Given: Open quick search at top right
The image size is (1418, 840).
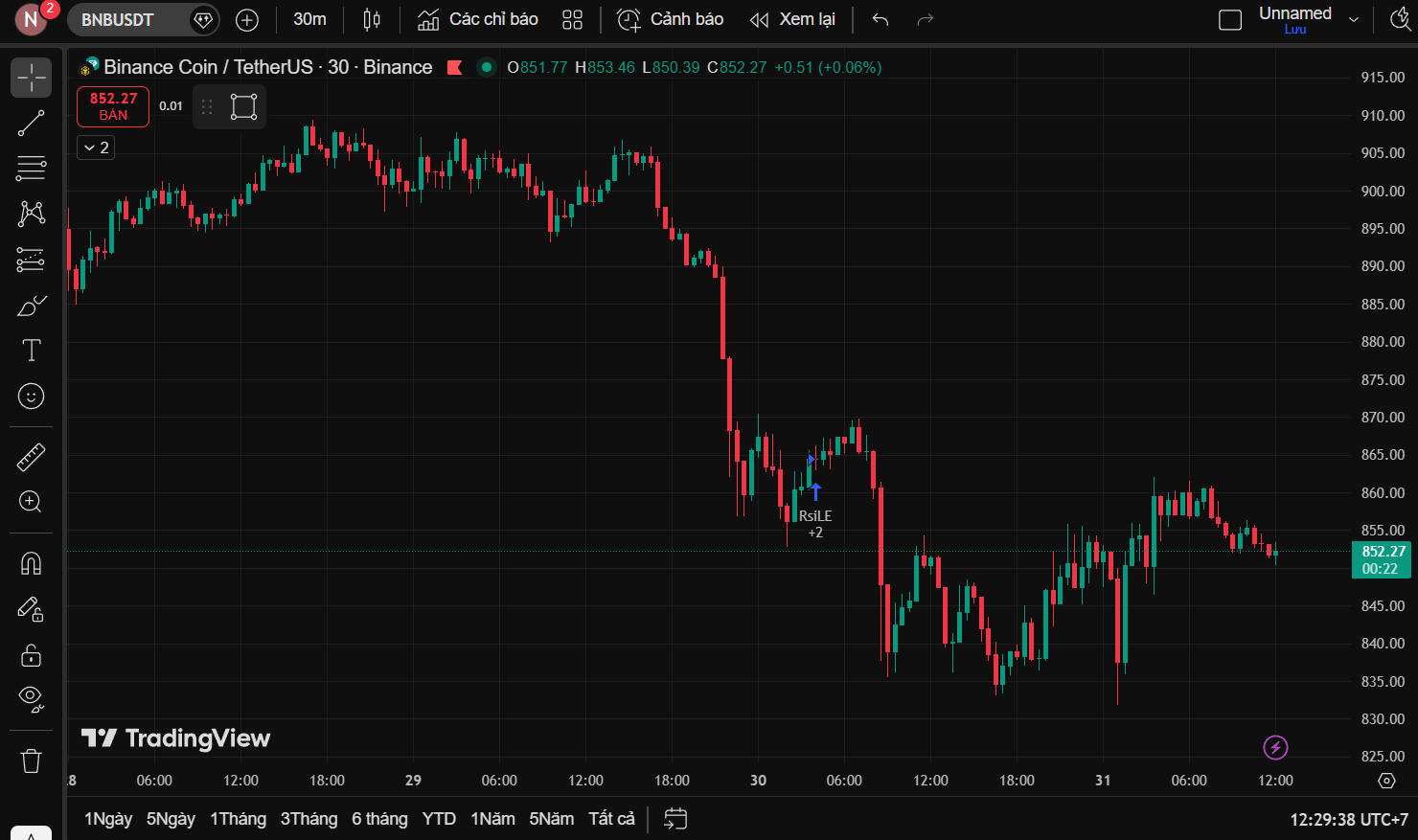Looking at the screenshot, I should click(x=1400, y=19).
